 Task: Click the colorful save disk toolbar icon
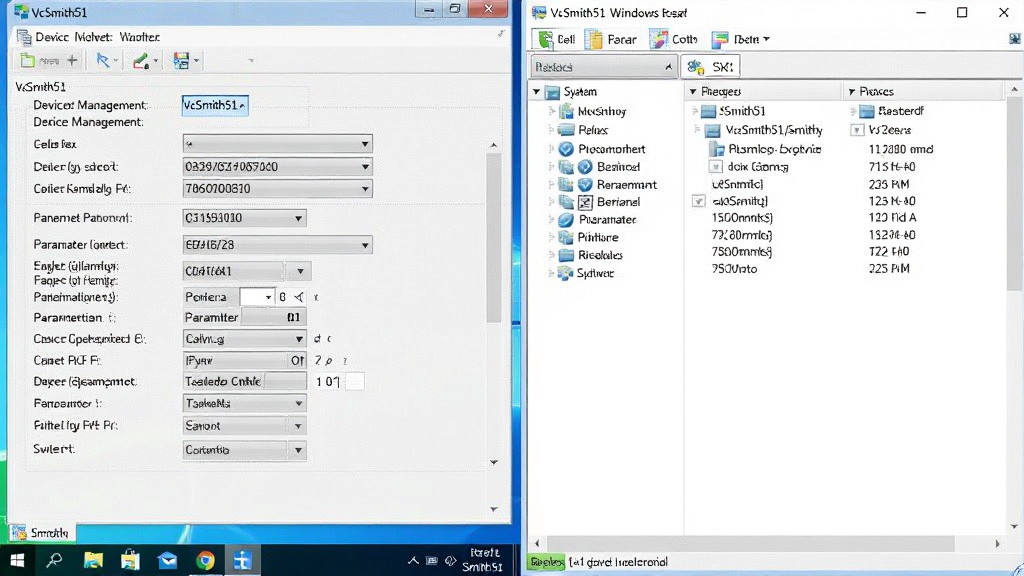[x=181, y=61]
